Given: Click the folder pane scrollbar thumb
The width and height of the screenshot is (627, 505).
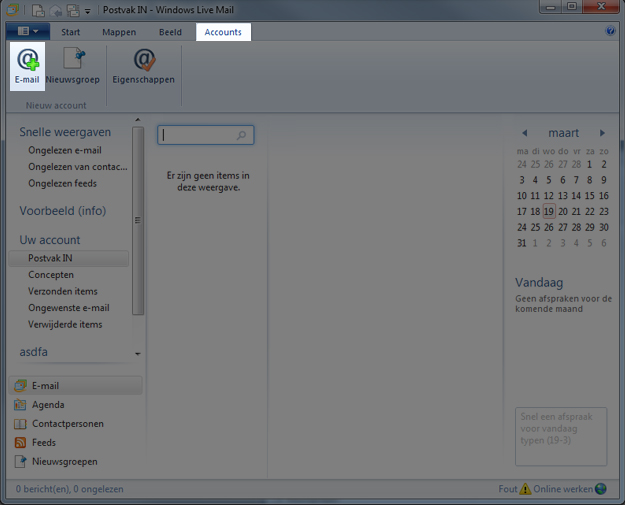Looking at the screenshot, I should tap(138, 221).
